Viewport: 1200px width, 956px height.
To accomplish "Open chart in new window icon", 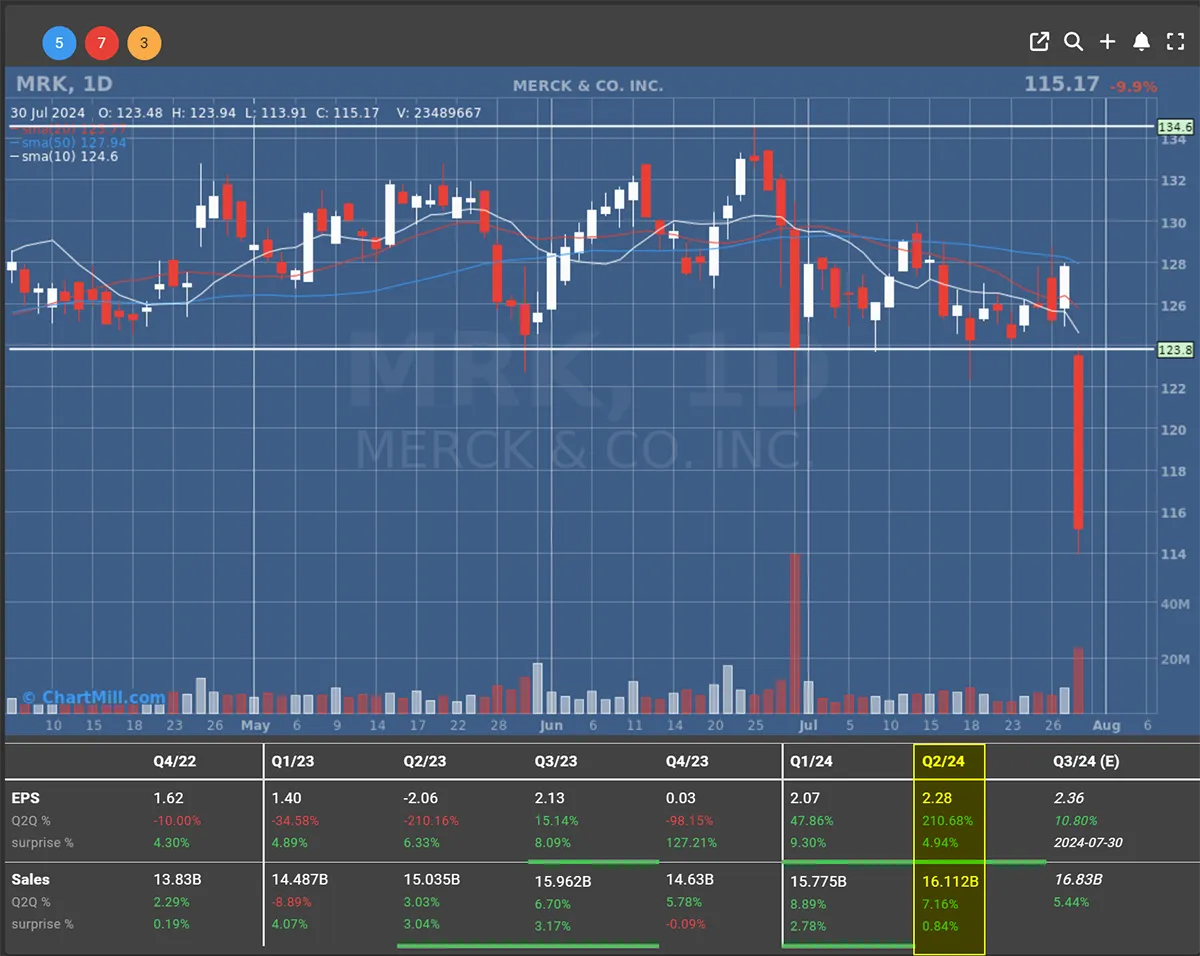I will [x=1040, y=41].
